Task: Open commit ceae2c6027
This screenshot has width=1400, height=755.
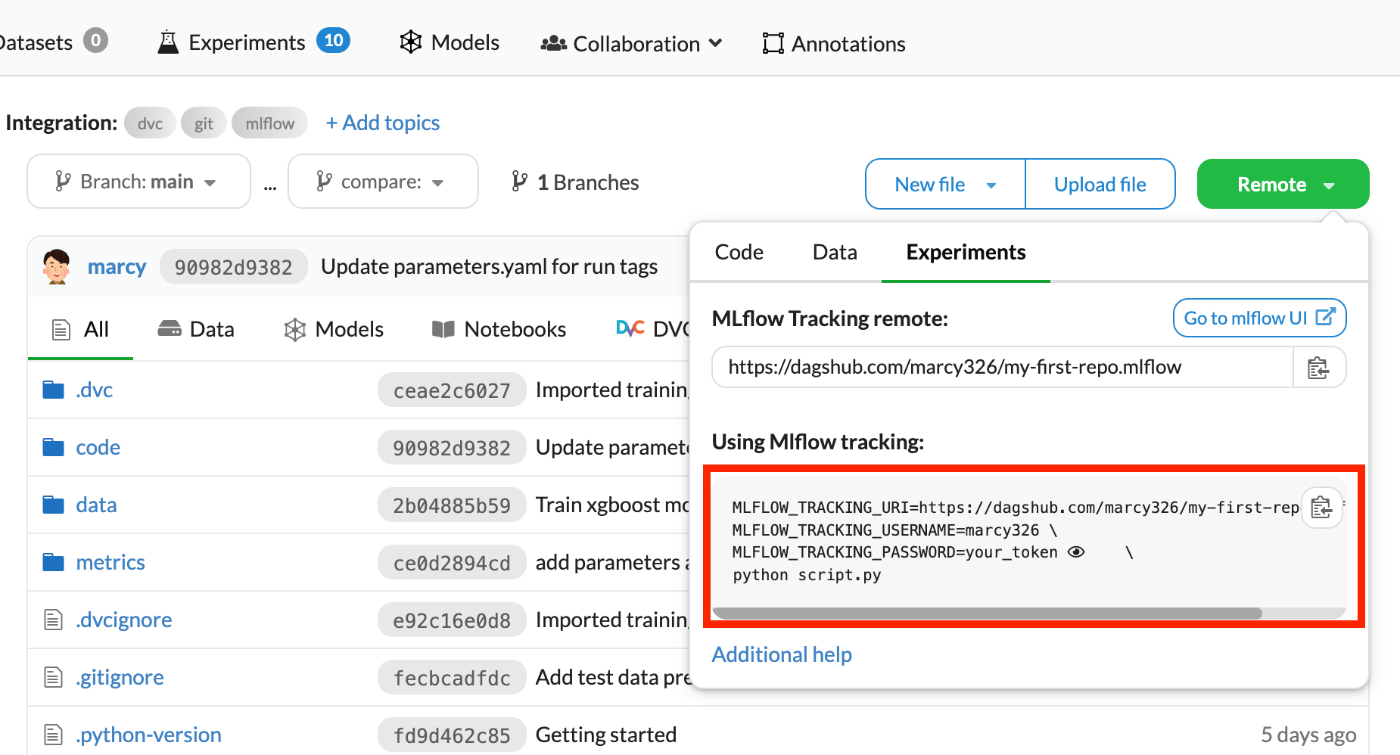Action: click(451, 390)
